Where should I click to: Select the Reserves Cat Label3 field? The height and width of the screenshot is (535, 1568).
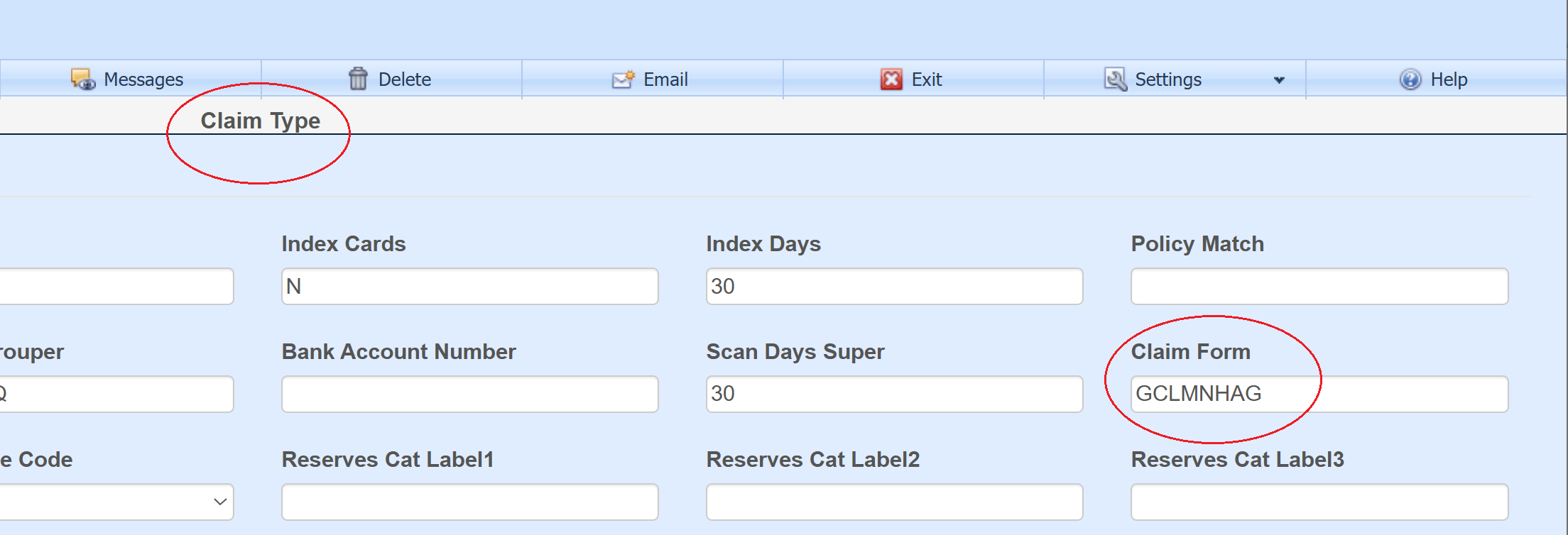[x=1319, y=502]
